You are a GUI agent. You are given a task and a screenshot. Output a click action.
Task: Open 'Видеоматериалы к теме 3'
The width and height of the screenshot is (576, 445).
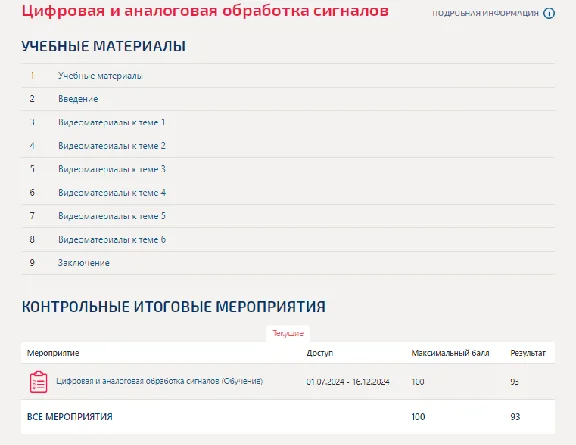coord(112,169)
